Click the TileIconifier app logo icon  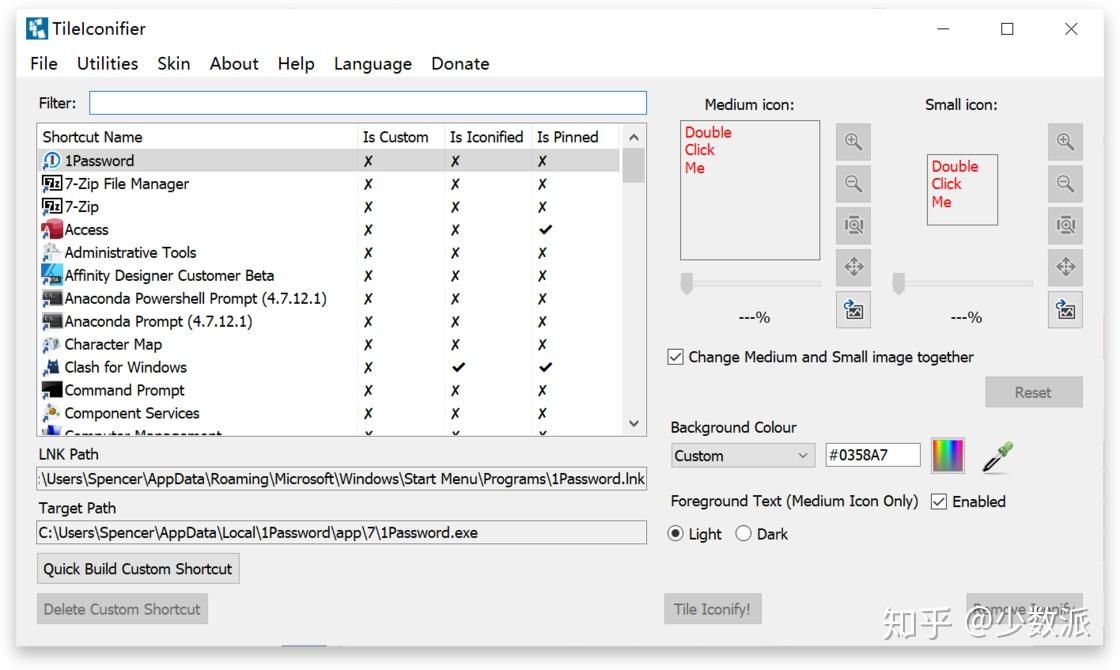(37, 29)
